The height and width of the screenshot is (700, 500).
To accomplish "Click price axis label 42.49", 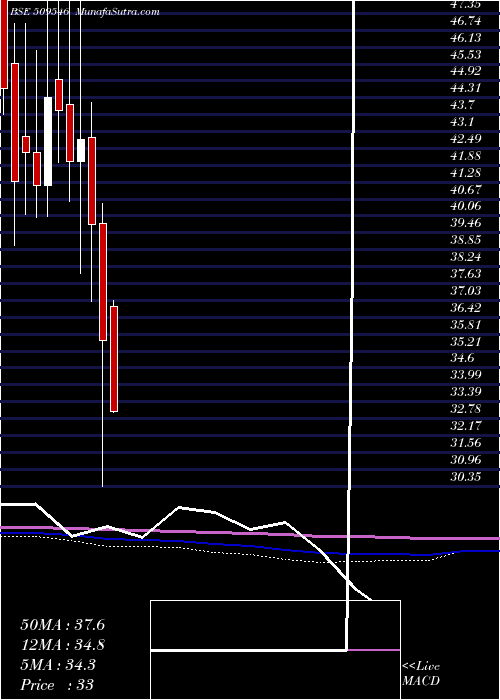I will coord(466,139).
